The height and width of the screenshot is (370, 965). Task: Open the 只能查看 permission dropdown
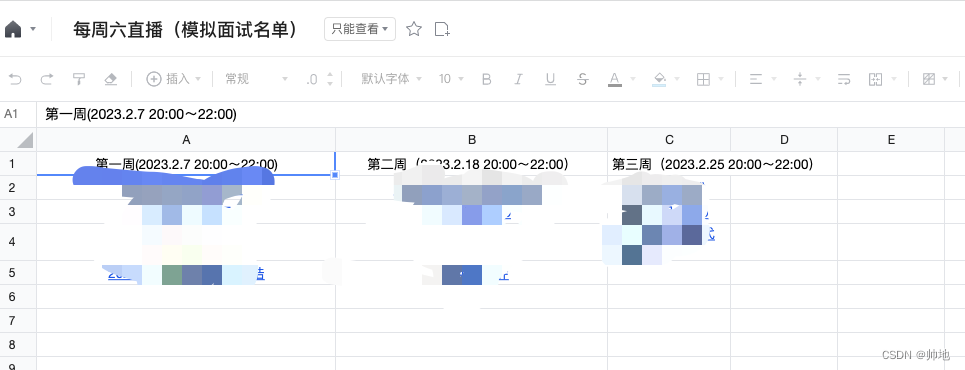point(360,29)
